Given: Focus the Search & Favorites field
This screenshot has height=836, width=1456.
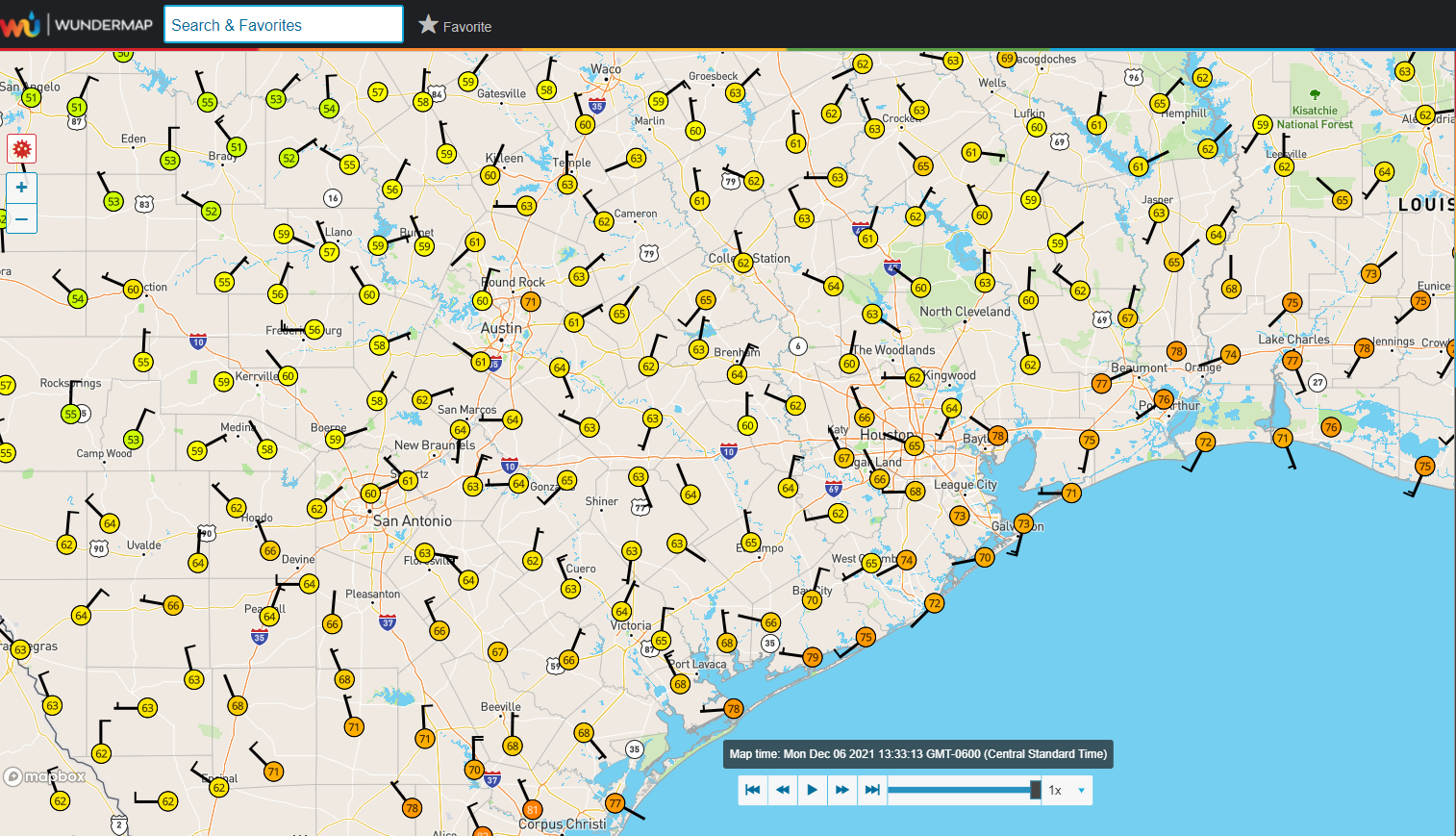Looking at the screenshot, I should click(x=284, y=25).
